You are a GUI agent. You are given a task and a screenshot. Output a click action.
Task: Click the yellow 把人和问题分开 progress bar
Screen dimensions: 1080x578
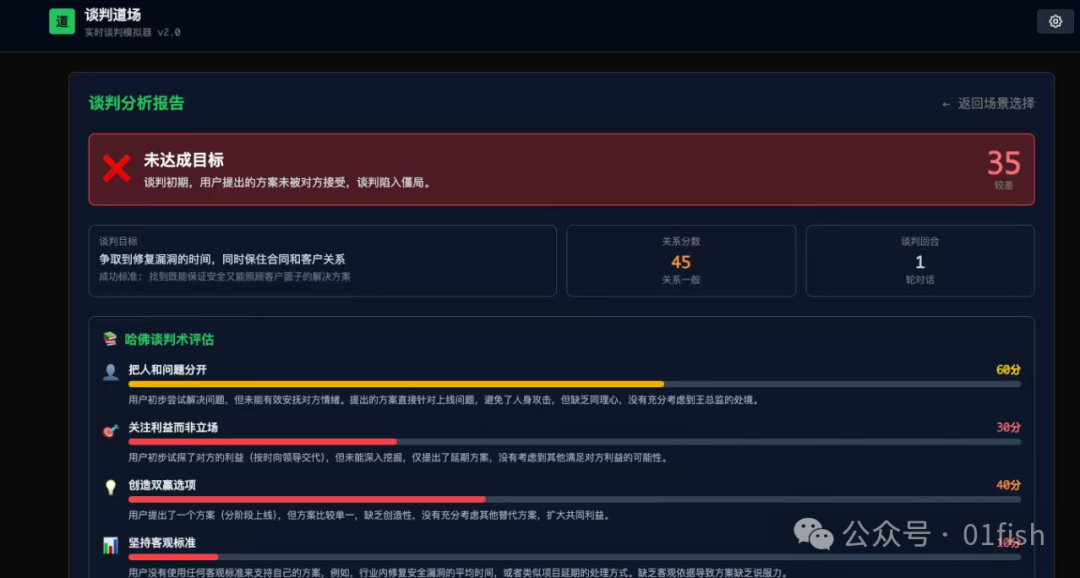pyautogui.click(x=396, y=384)
